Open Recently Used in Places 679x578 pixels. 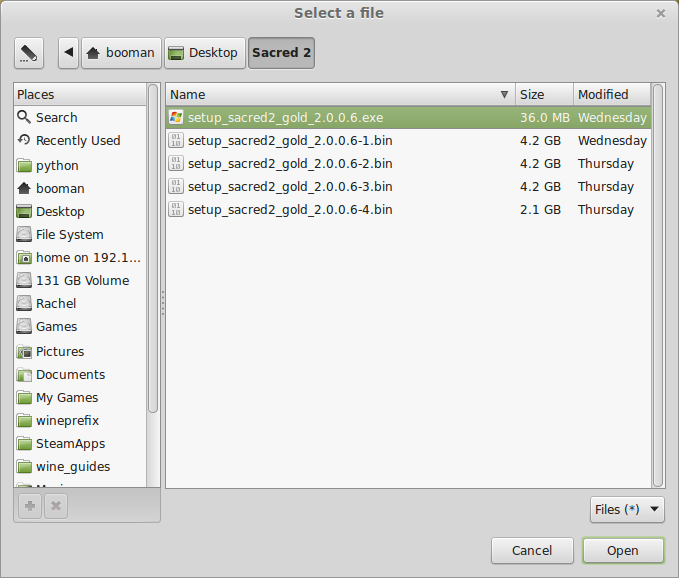[80, 140]
